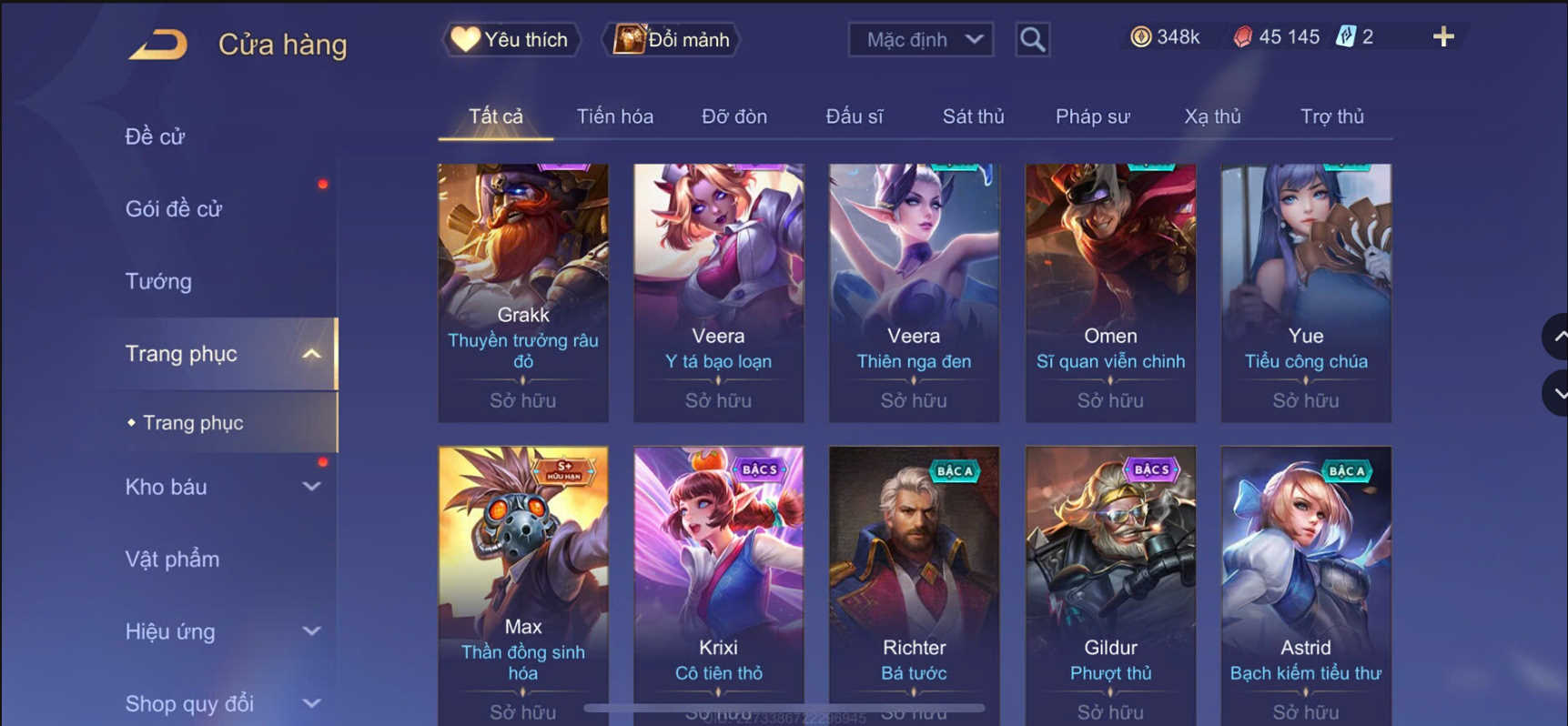Click the gold coin balance icon
The height and width of the screenshot is (726, 1568).
1140,36
